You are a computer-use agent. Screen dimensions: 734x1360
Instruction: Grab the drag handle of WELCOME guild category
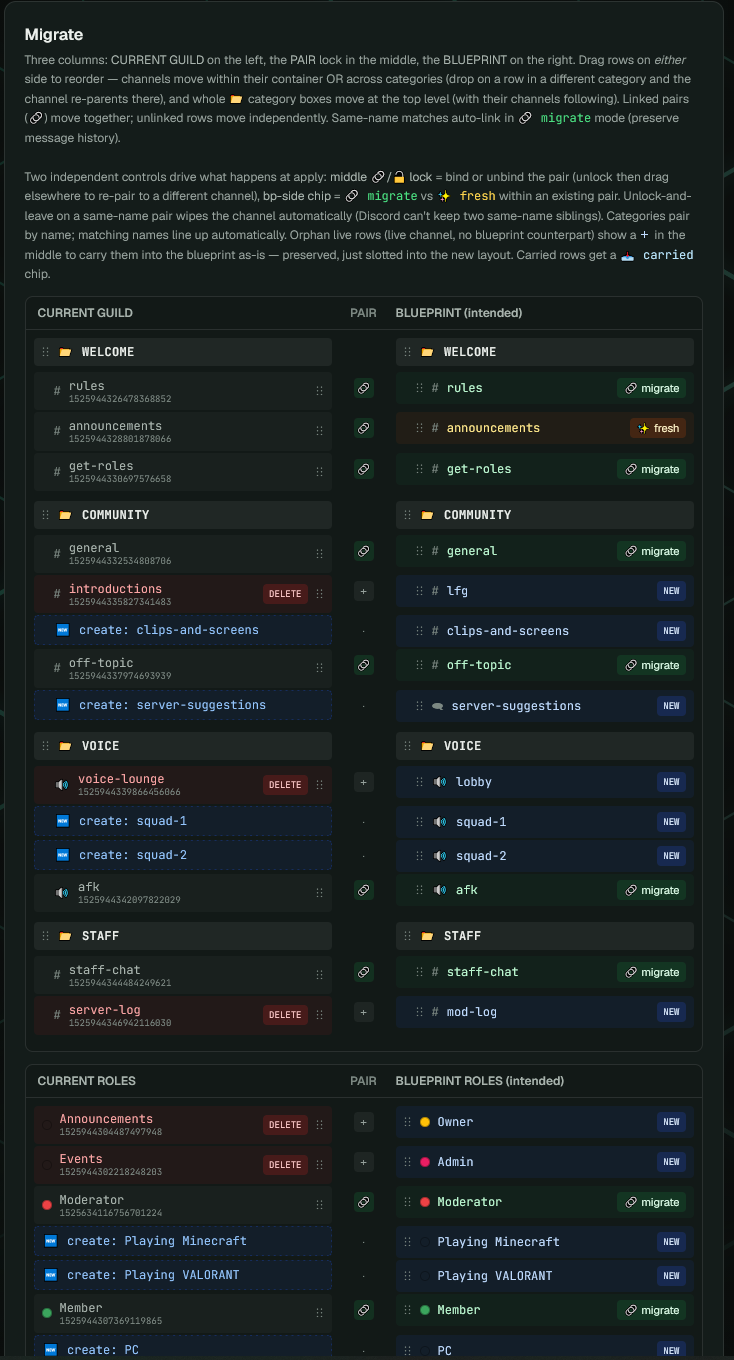44,352
